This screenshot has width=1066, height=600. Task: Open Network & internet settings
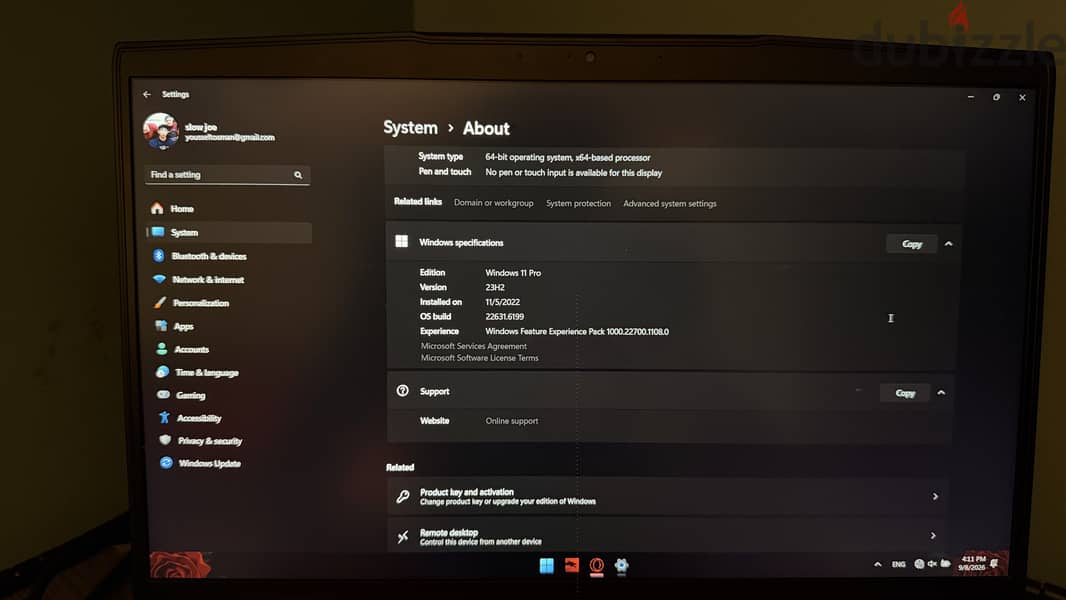coord(229,279)
